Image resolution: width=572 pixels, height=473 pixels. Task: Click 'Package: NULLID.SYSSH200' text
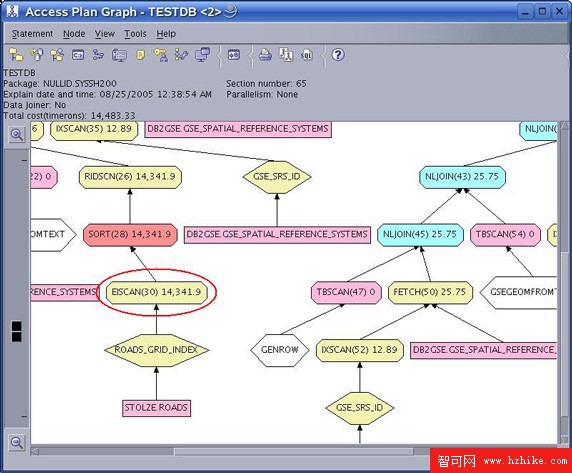[60, 84]
